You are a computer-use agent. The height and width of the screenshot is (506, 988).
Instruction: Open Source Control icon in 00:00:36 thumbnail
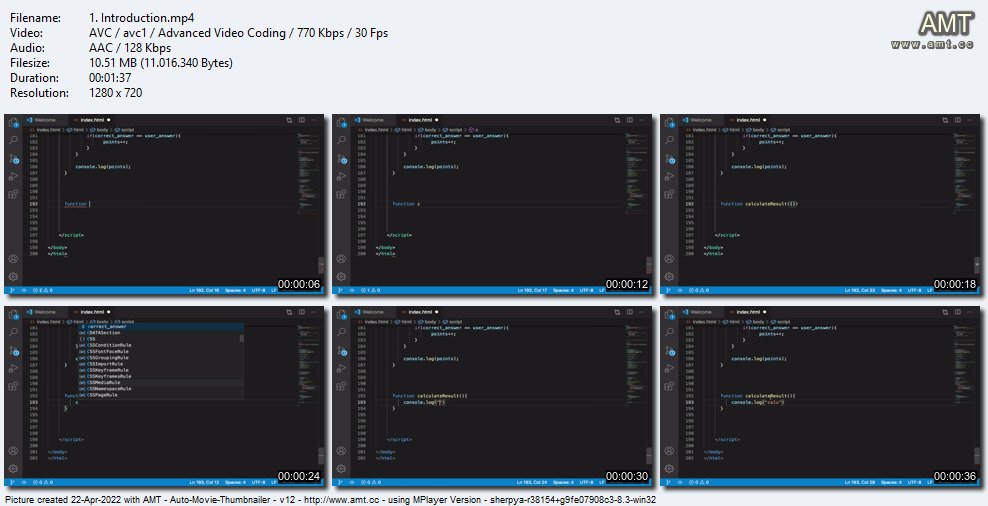click(x=669, y=350)
